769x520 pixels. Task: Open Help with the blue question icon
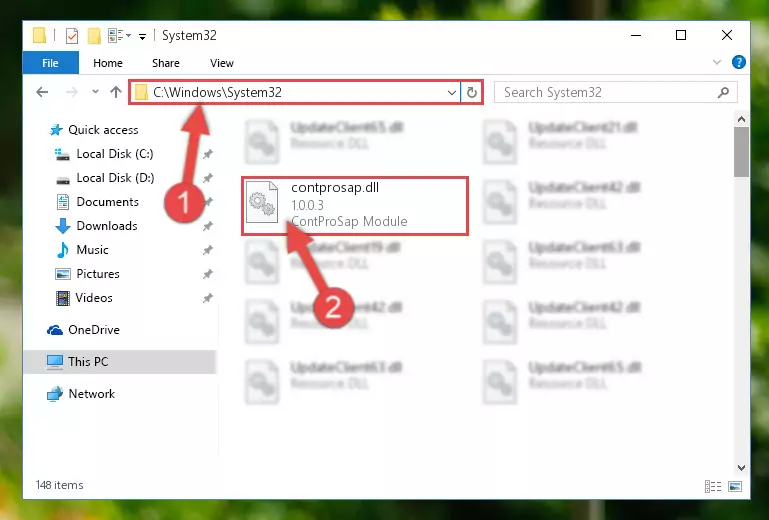click(x=739, y=62)
